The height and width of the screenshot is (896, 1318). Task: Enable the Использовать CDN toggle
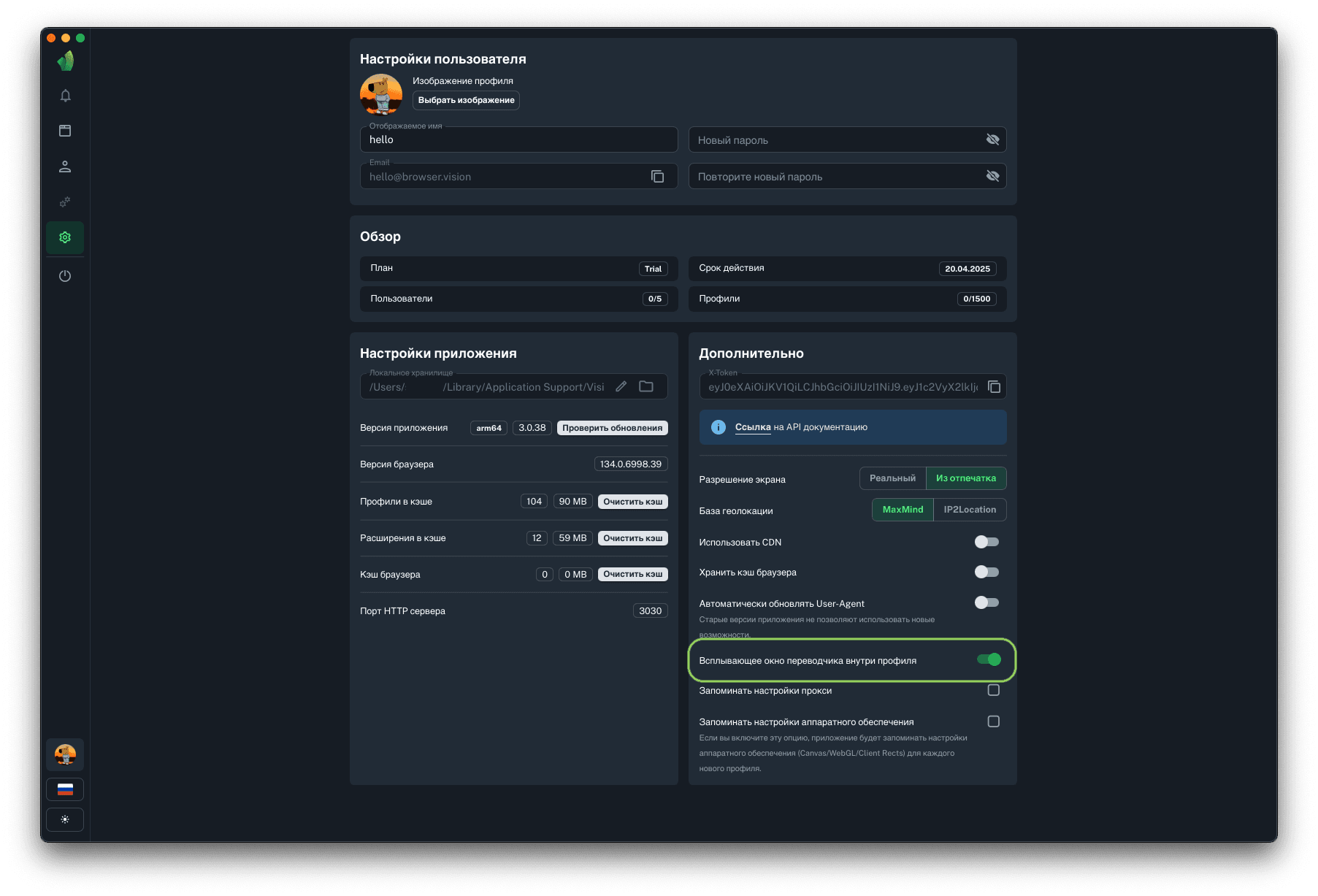pos(986,542)
